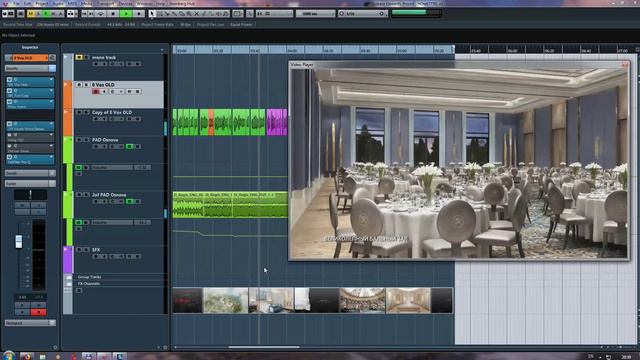Click the Inspector channel volume fader handle
The image size is (640, 360).
(19, 241)
